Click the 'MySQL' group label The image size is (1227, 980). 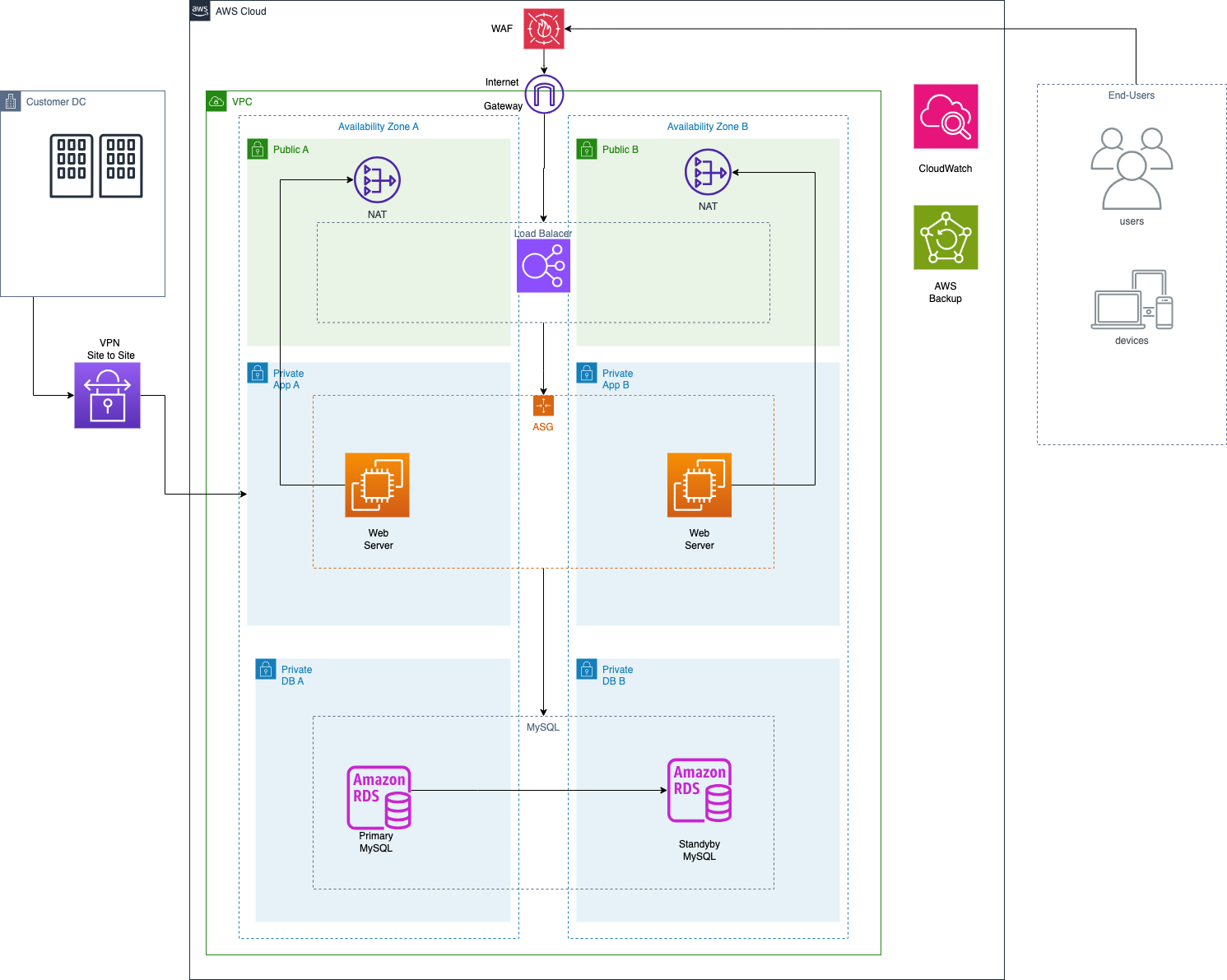543,727
